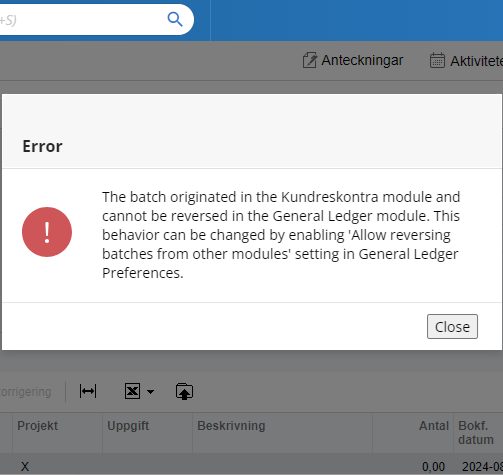503x475 pixels.
Task: Click inside the search input field
Action: coord(80,20)
